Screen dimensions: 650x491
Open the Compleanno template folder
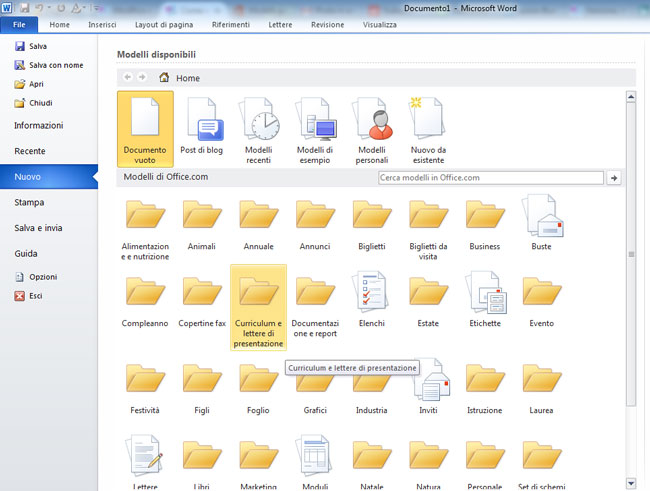(145, 303)
